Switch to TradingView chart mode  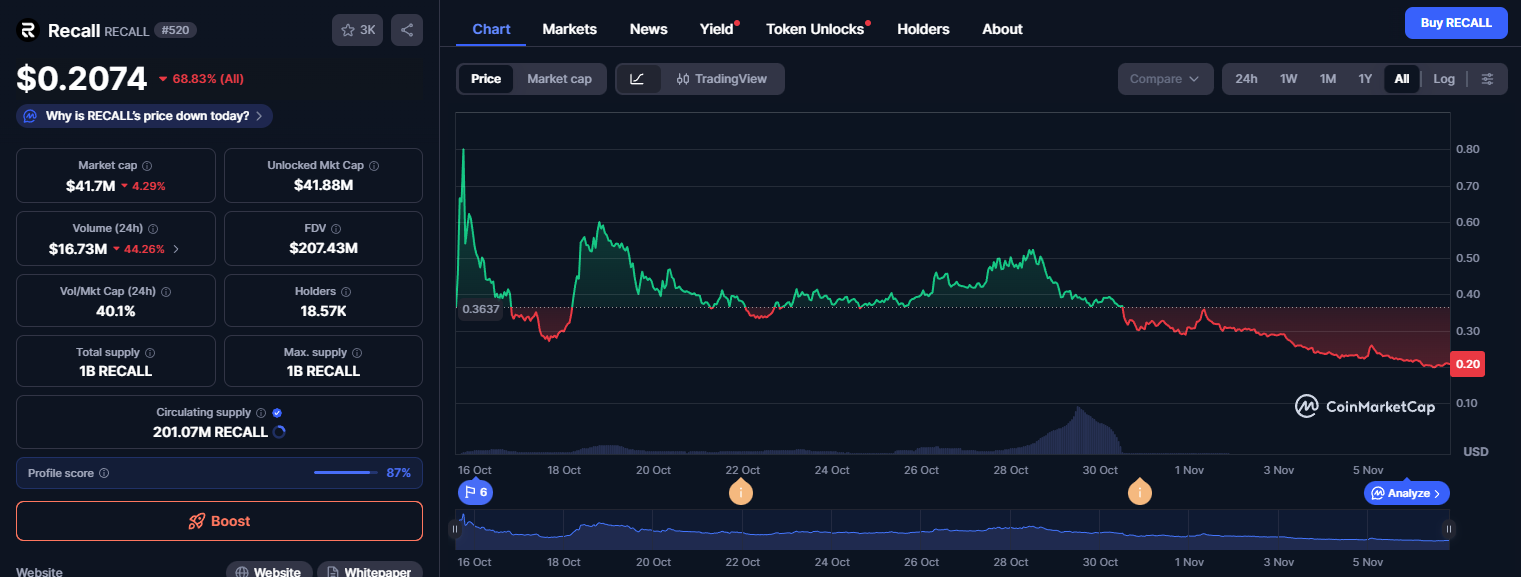[722, 79]
